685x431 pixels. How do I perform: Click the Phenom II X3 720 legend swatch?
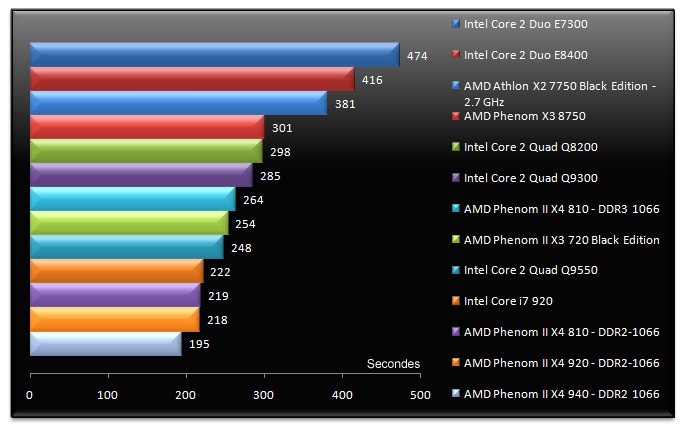click(456, 239)
